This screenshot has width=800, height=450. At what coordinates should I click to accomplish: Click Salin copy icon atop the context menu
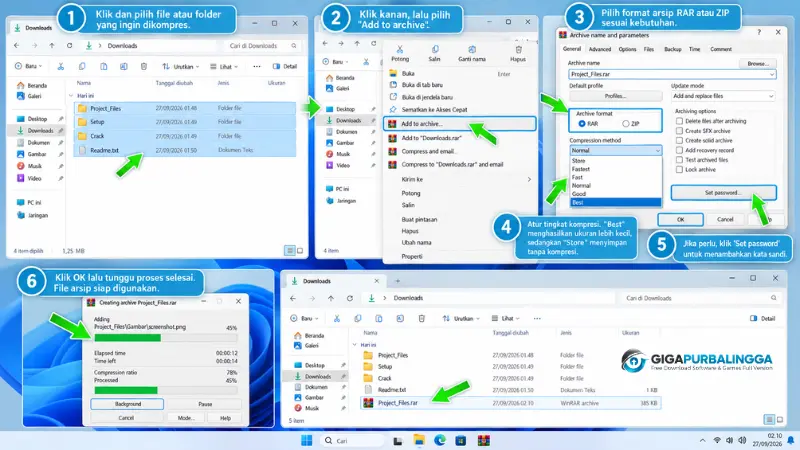tap(435, 49)
